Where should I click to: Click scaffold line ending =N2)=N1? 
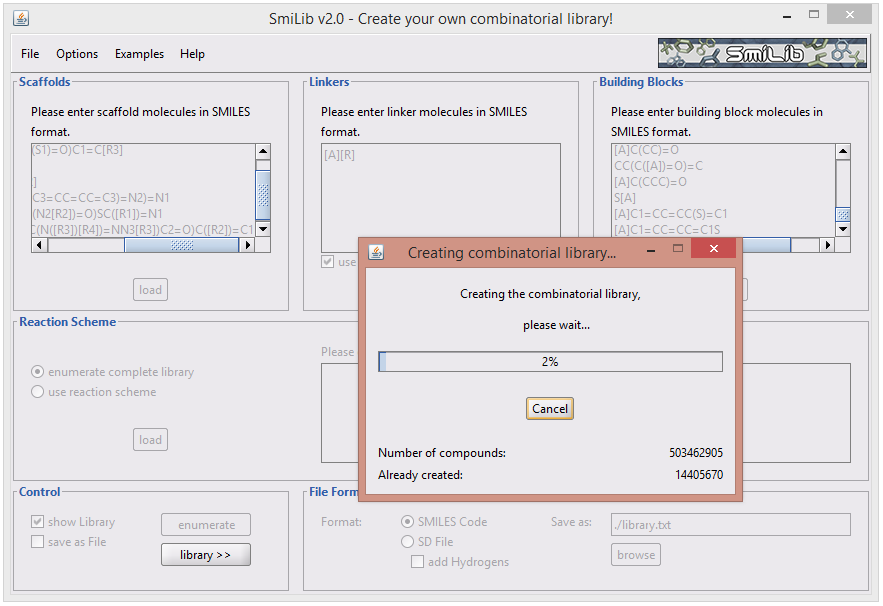point(101,198)
